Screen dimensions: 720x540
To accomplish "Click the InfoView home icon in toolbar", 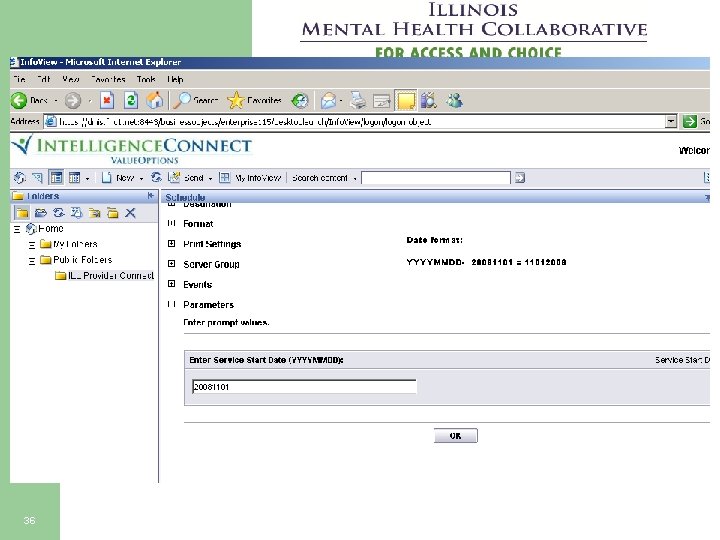I will point(19,178).
